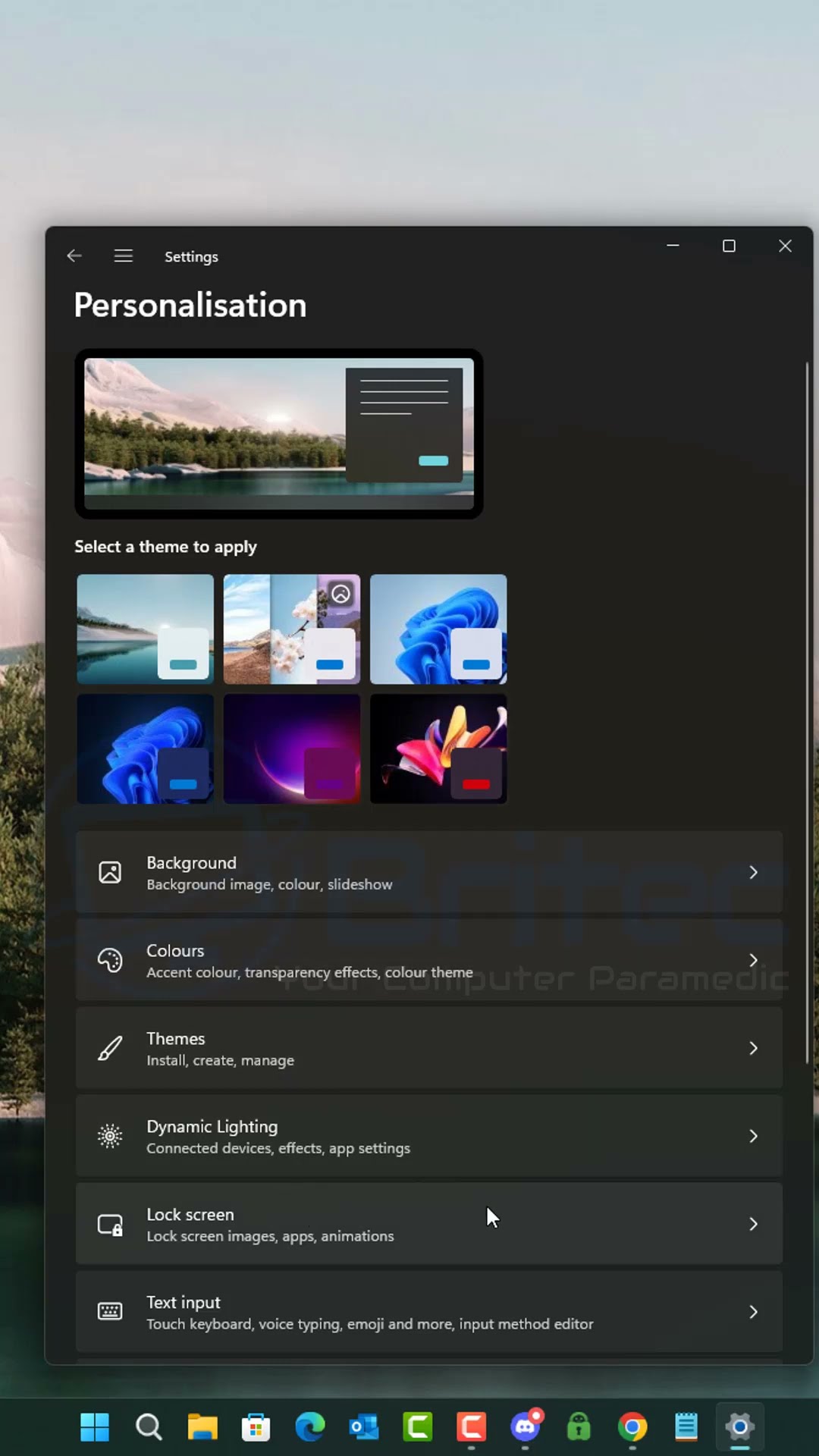Click the Lock screen padlock icon
Screen dimensions: 819x1456
tap(110, 1225)
